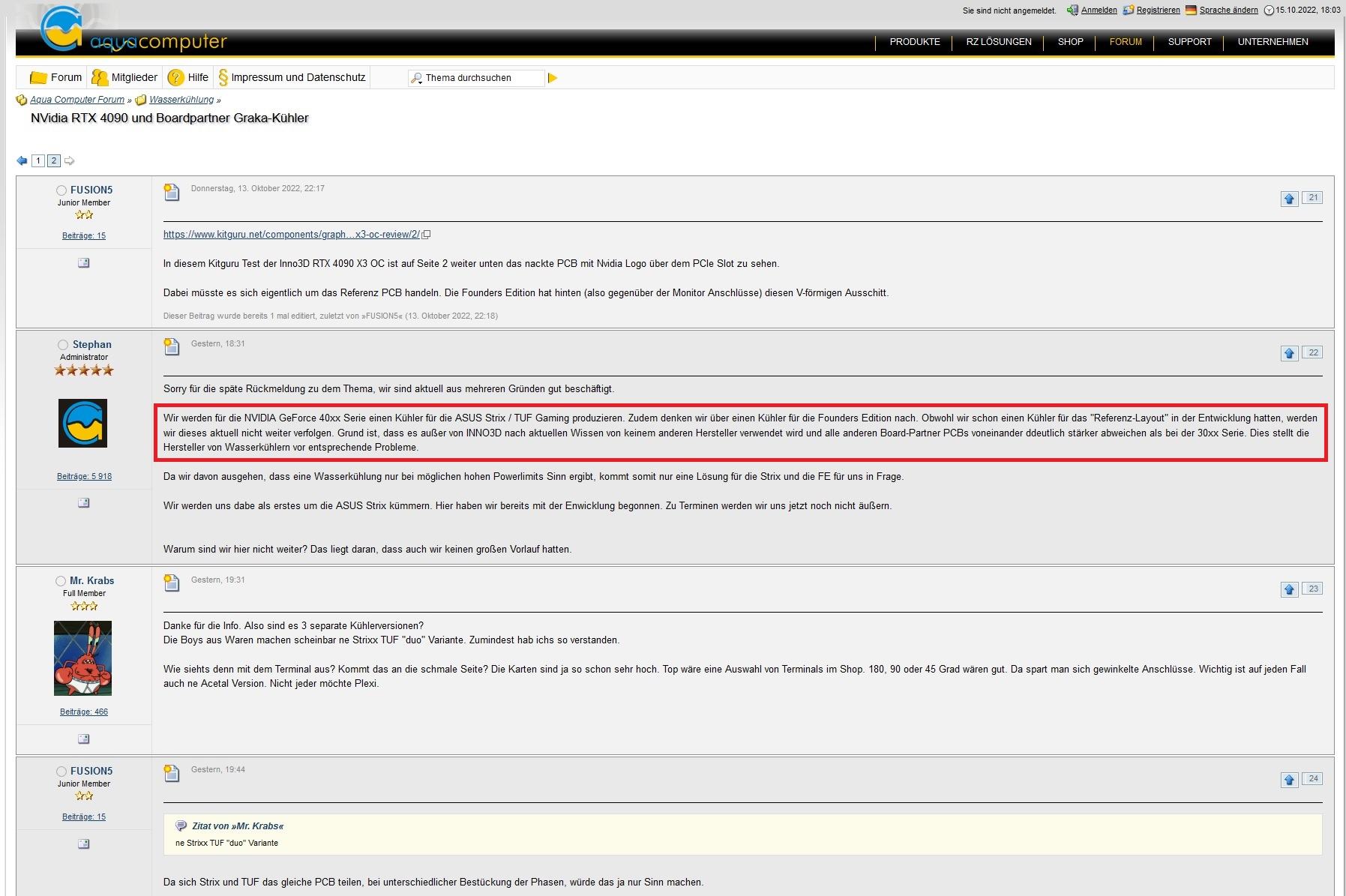The image size is (1346, 896).
Task: Click Beiträge: 5 918 under Stephan
Action: 84,476
